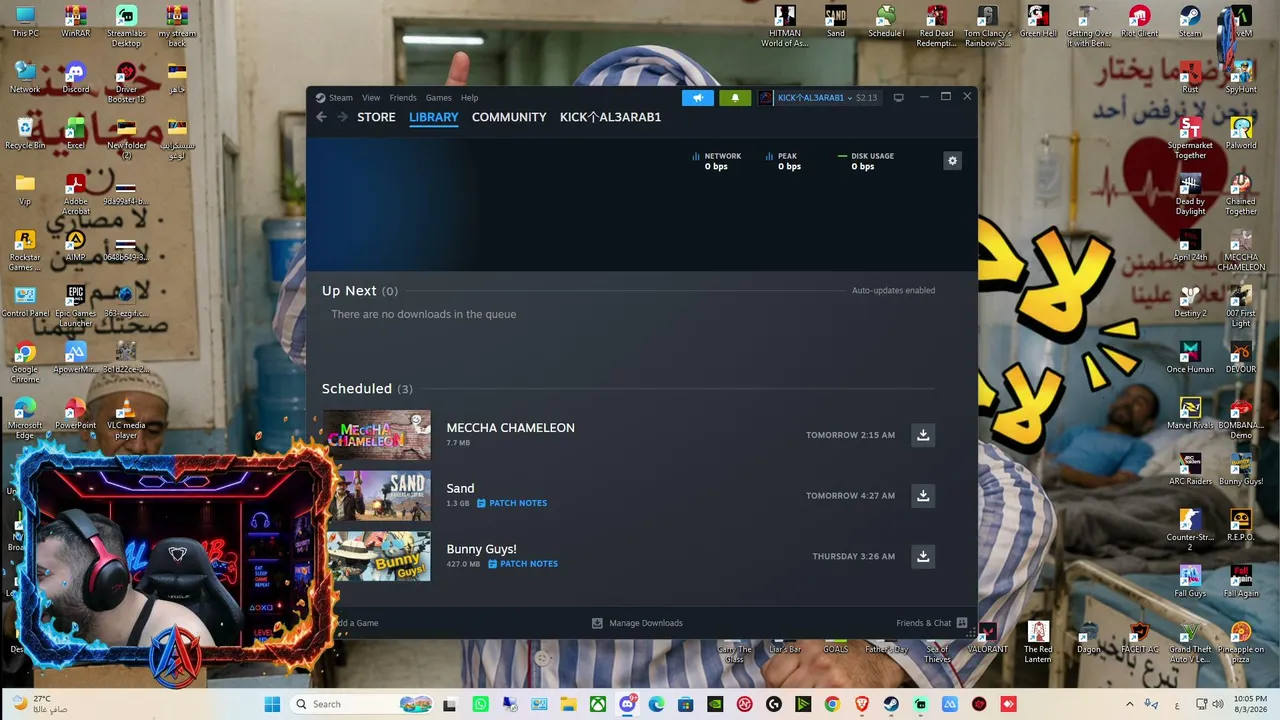Open the View menu in Steam

pyautogui.click(x=371, y=98)
